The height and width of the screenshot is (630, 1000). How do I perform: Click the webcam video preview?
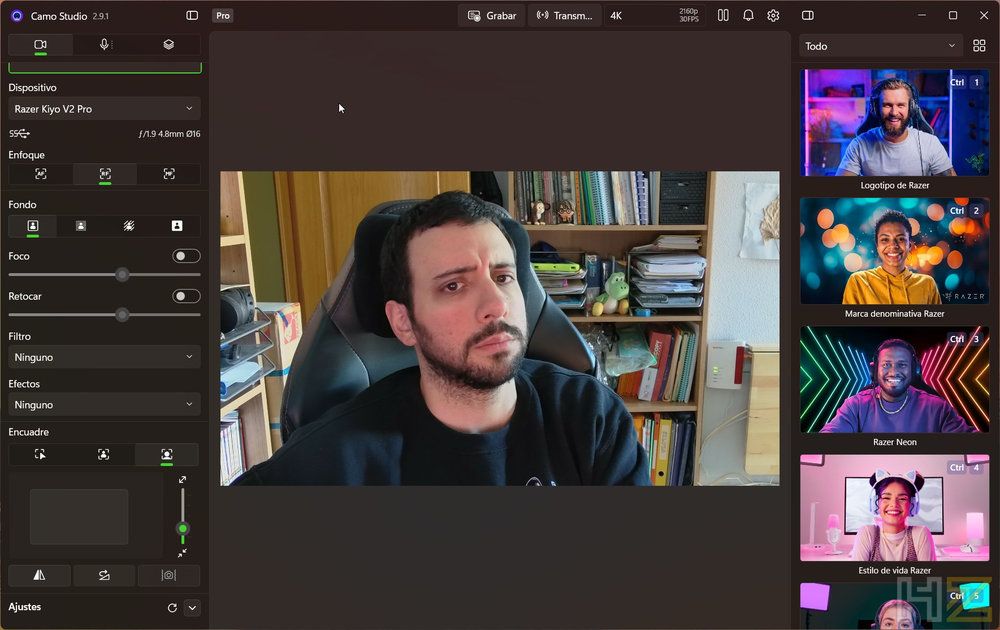[x=500, y=328]
